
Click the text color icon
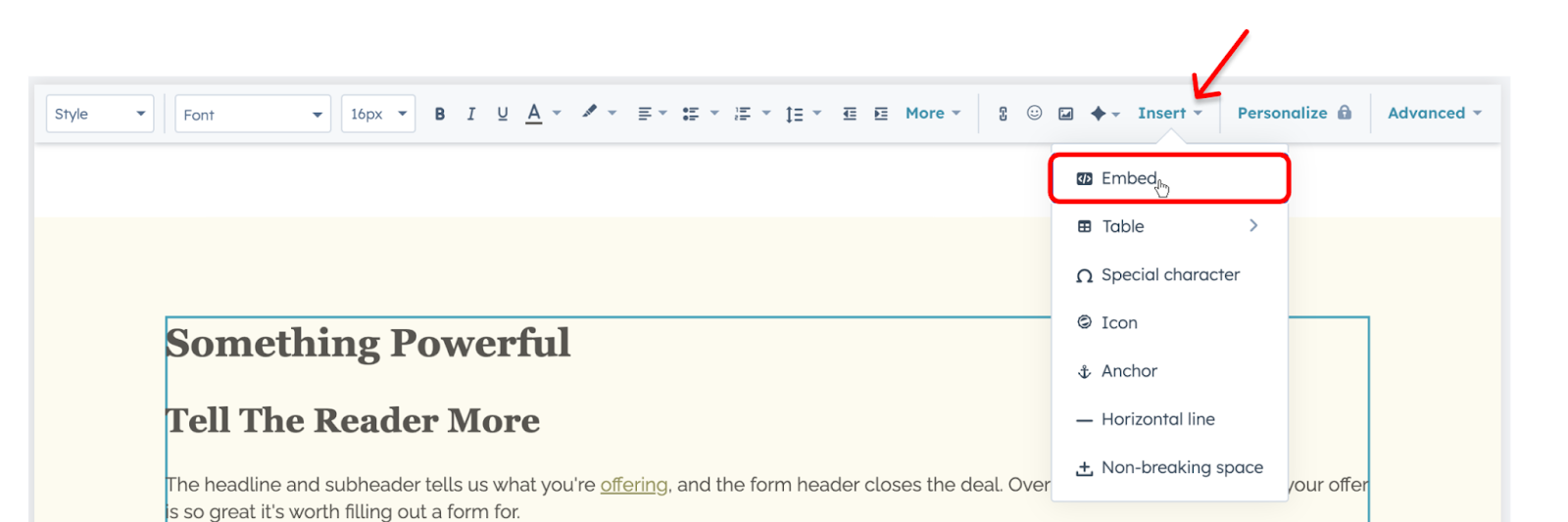534,114
